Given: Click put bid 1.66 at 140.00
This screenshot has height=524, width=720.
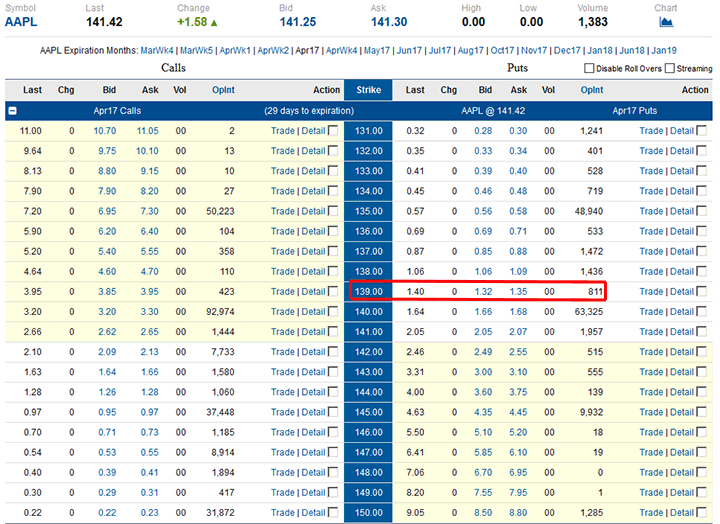Looking at the screenshot, I should 483,311.
